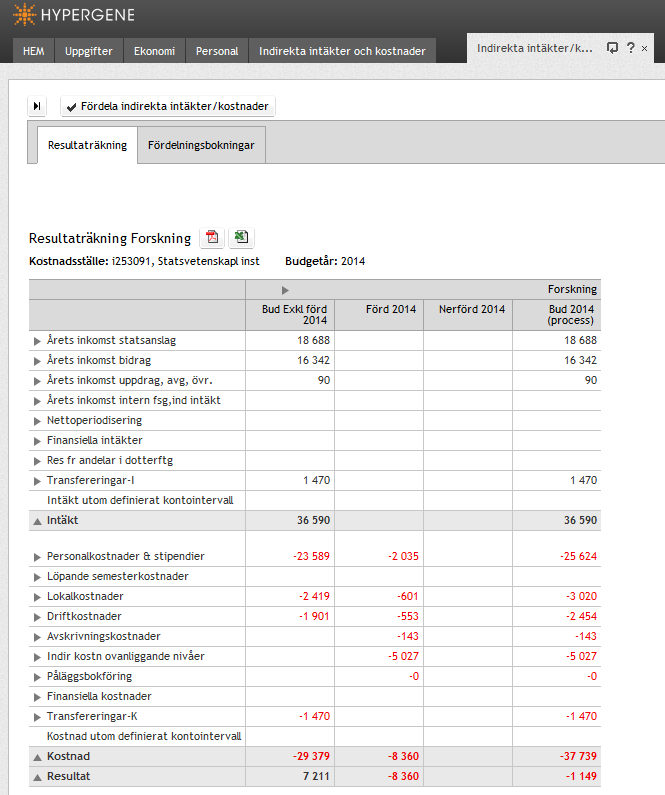Expand Årets inkomst intern fsg,ind intäkt row
This screenshot has width=665, height=795.
coord(37,401)
